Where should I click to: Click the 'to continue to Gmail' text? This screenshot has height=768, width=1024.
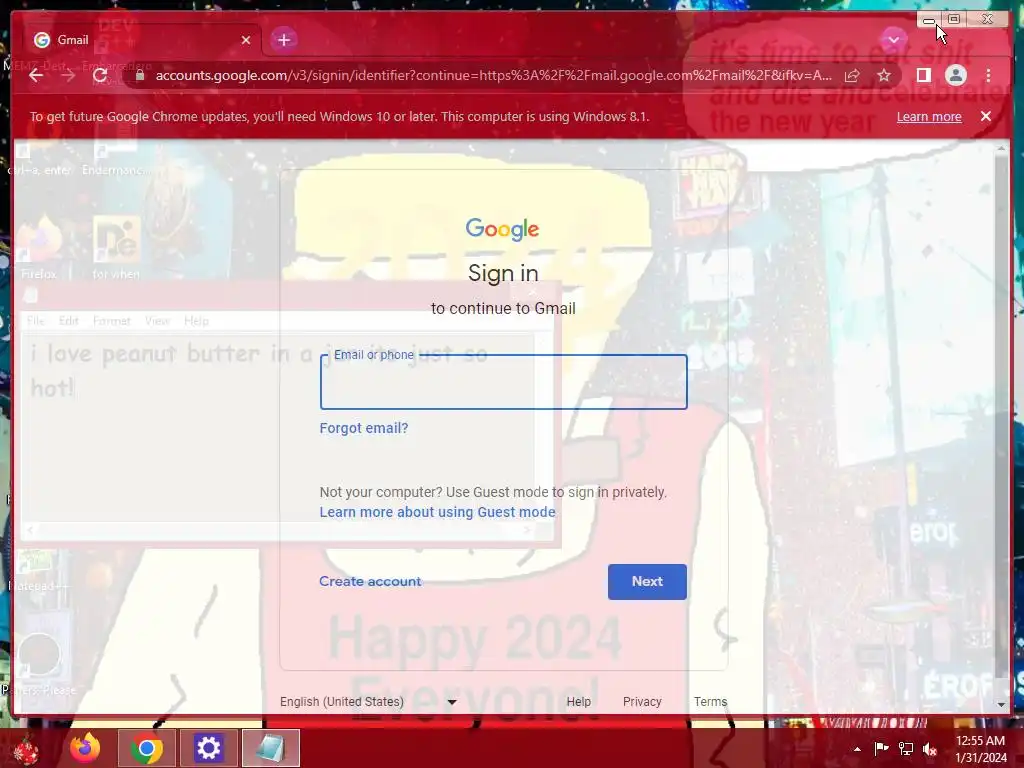pyautogui.click(x=503, y=308)
